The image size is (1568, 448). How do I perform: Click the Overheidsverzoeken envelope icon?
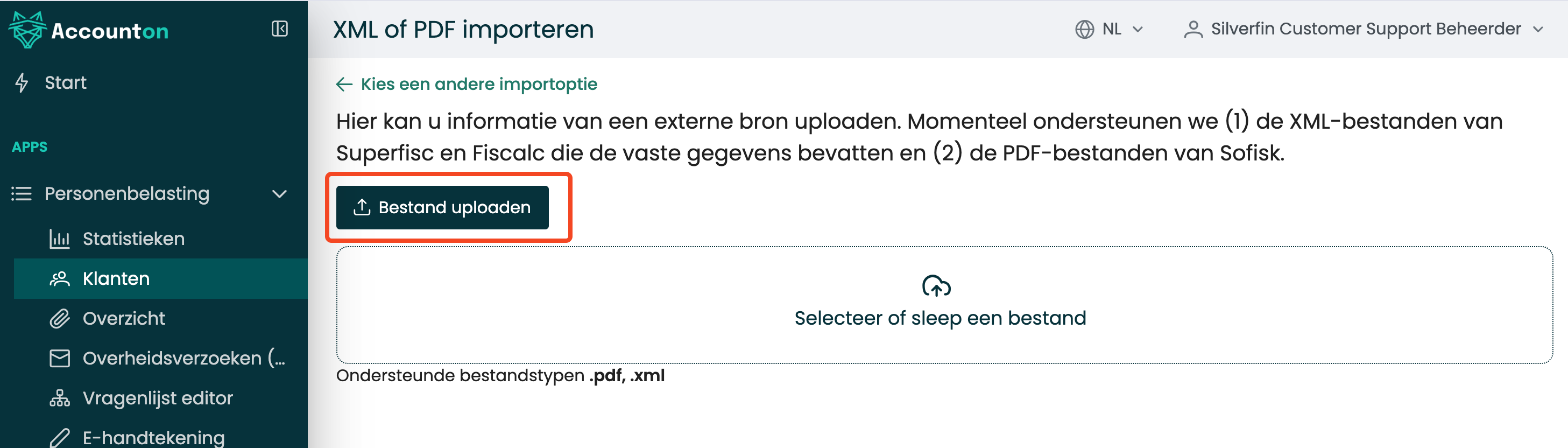pyautogui.click(x=60, y=358)
